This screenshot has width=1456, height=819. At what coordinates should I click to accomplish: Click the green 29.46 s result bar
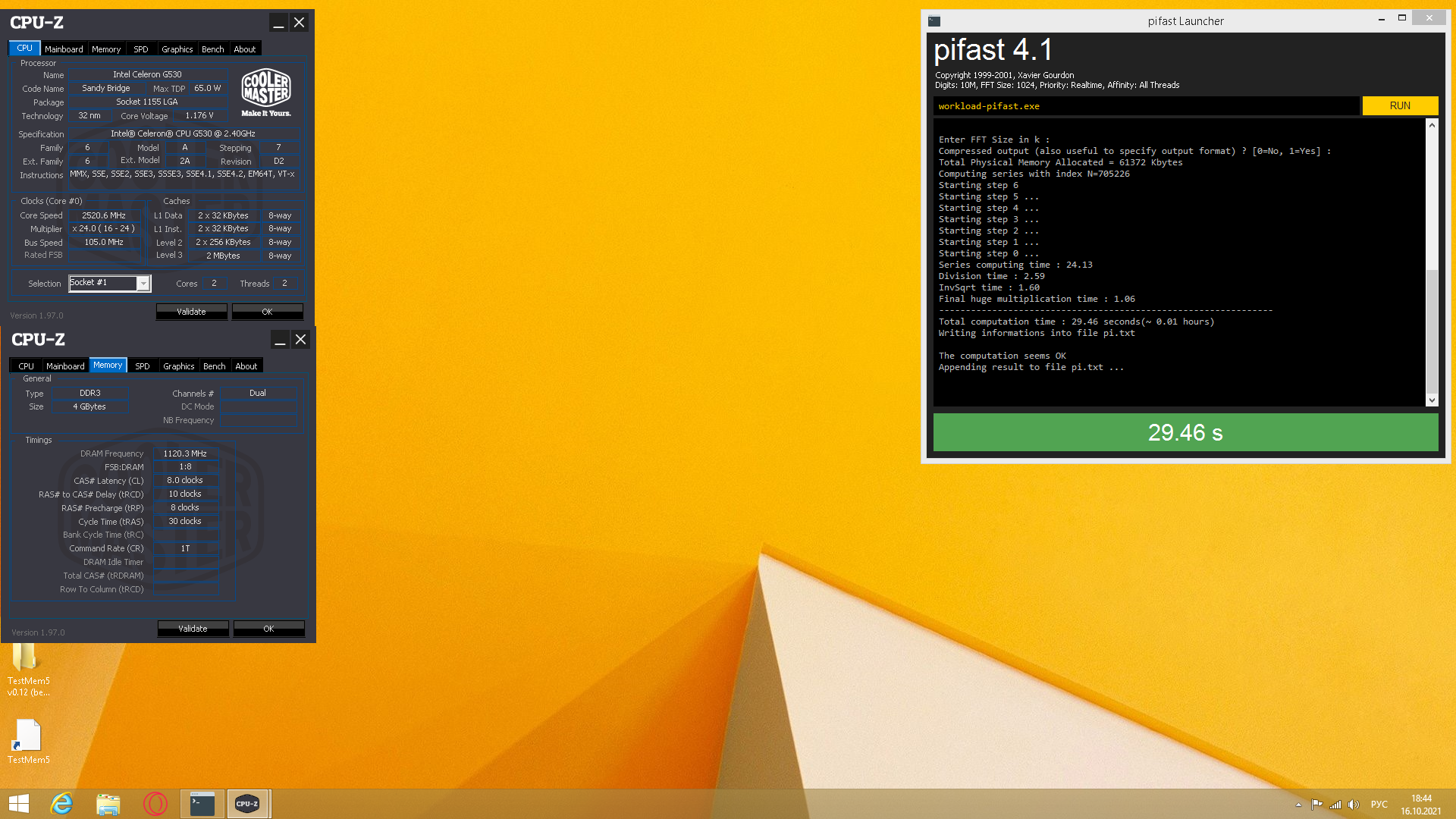(1185, 432)
